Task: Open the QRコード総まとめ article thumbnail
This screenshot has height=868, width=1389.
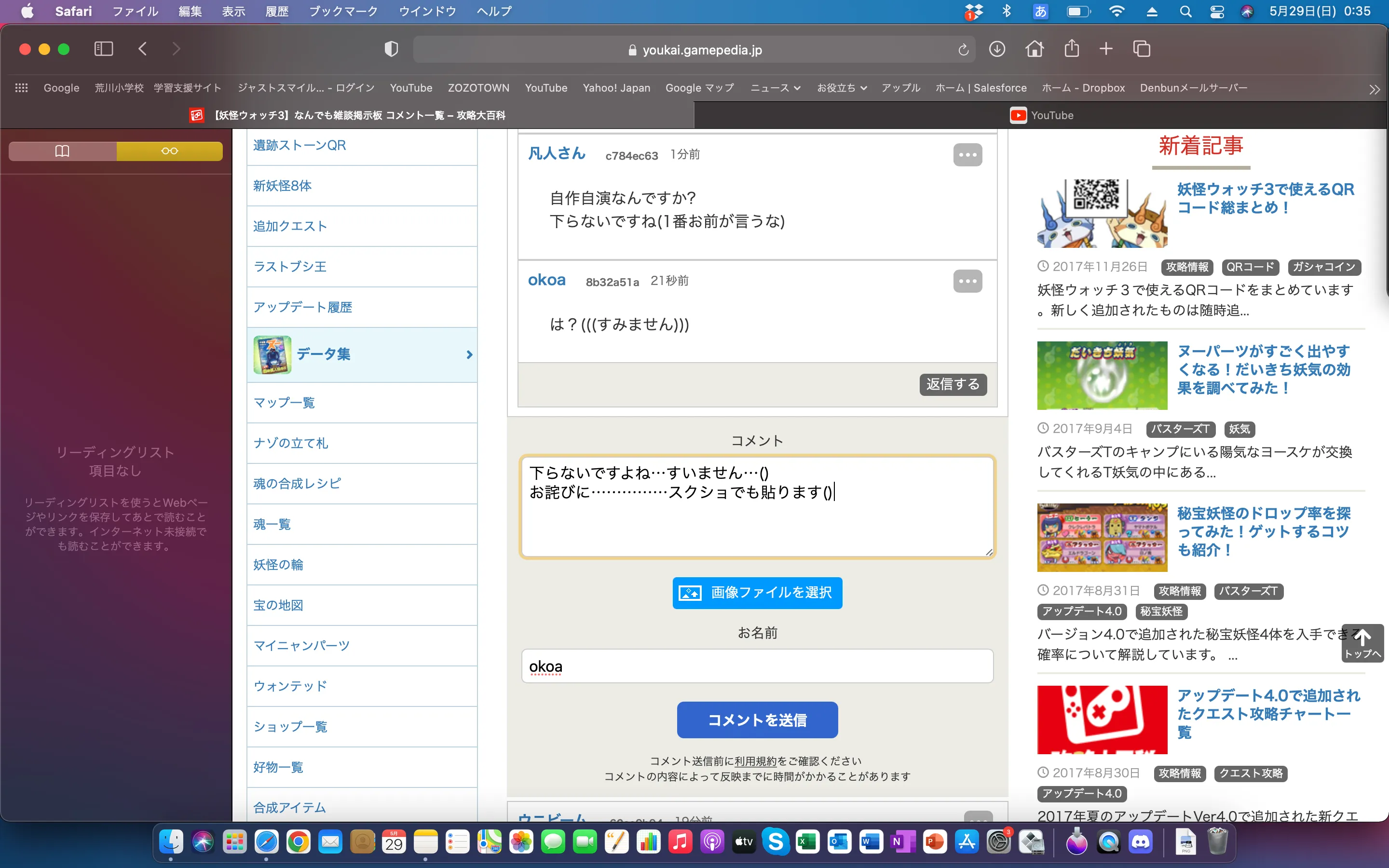Action: click(x=1102, y=214)
